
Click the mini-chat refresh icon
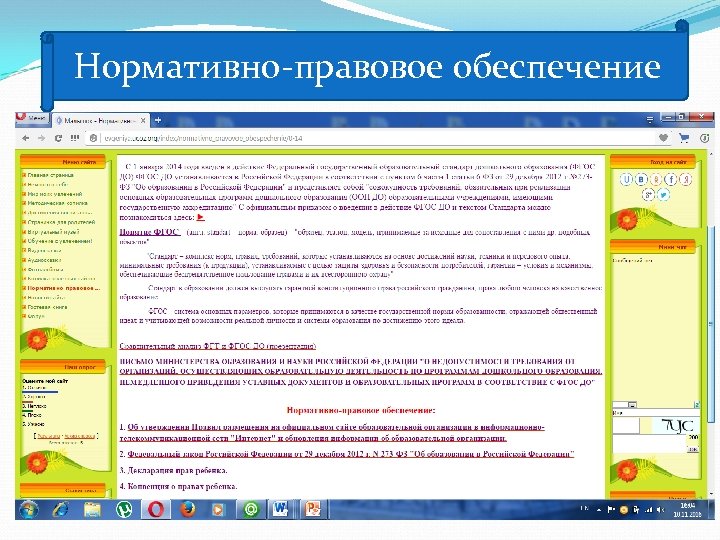[696, 404]
